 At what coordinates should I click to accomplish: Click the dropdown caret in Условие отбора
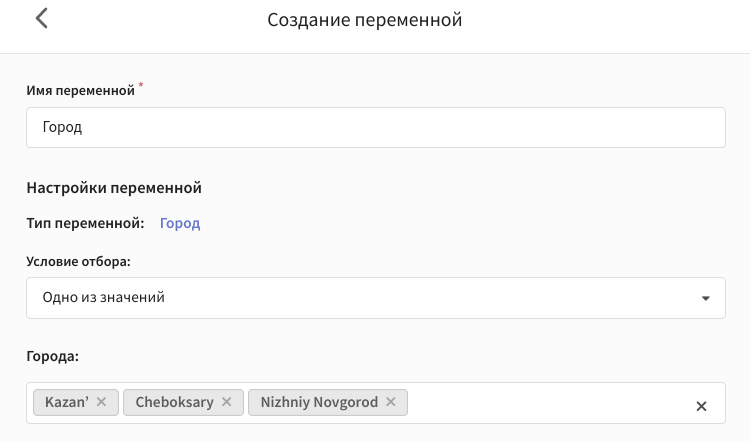click(706, 298)
